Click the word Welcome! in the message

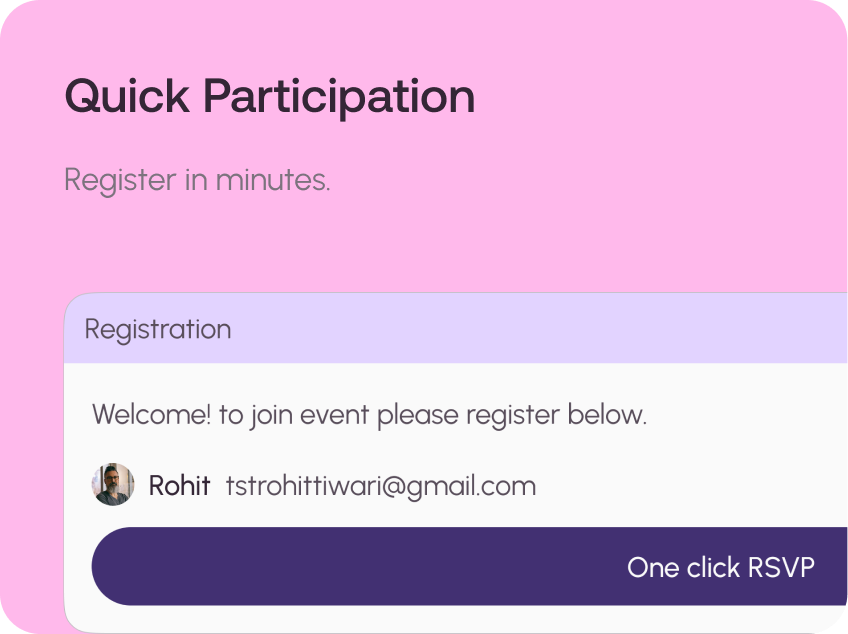(151, 414)
